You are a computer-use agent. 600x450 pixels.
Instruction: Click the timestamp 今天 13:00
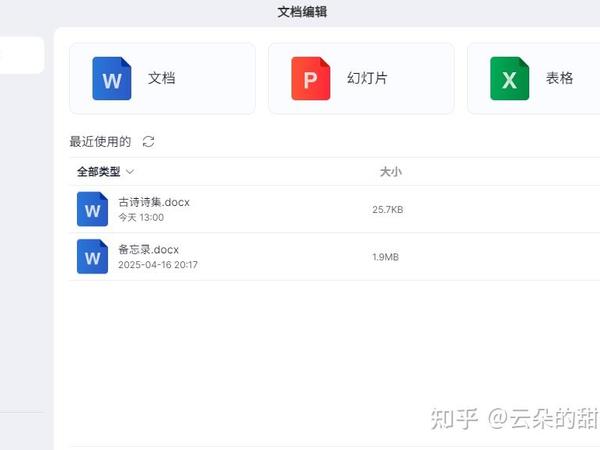tap(141, 217)
